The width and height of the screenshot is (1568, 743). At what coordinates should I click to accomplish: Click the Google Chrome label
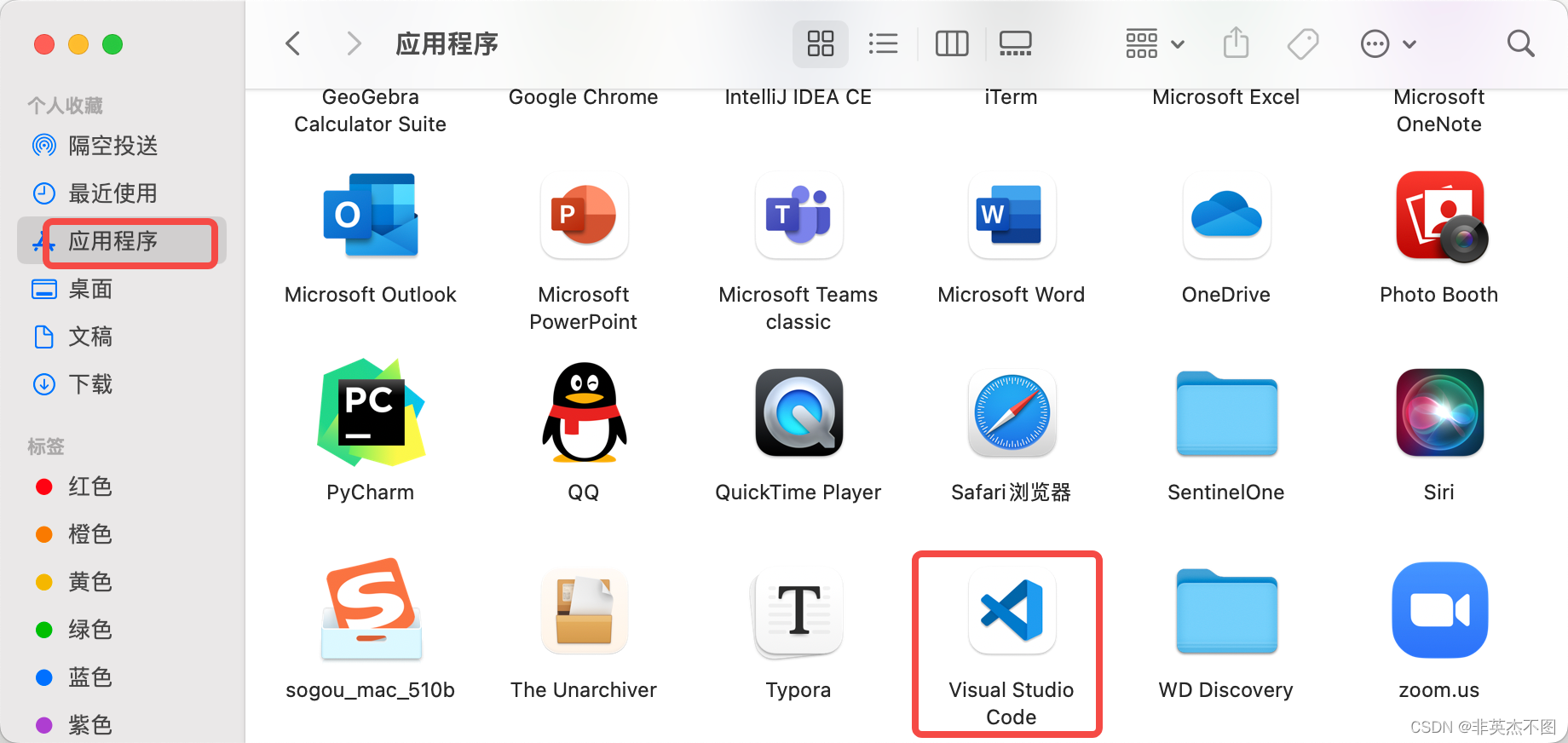[583, 97]
